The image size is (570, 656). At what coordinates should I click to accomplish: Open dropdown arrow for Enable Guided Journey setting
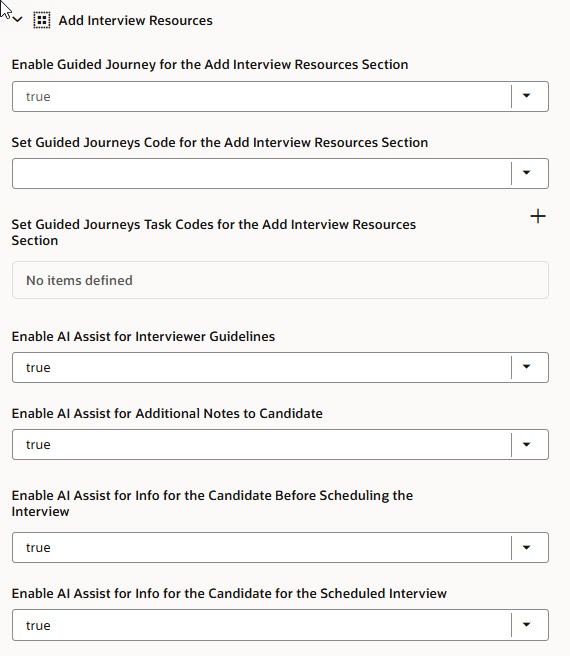coord(526,96)
